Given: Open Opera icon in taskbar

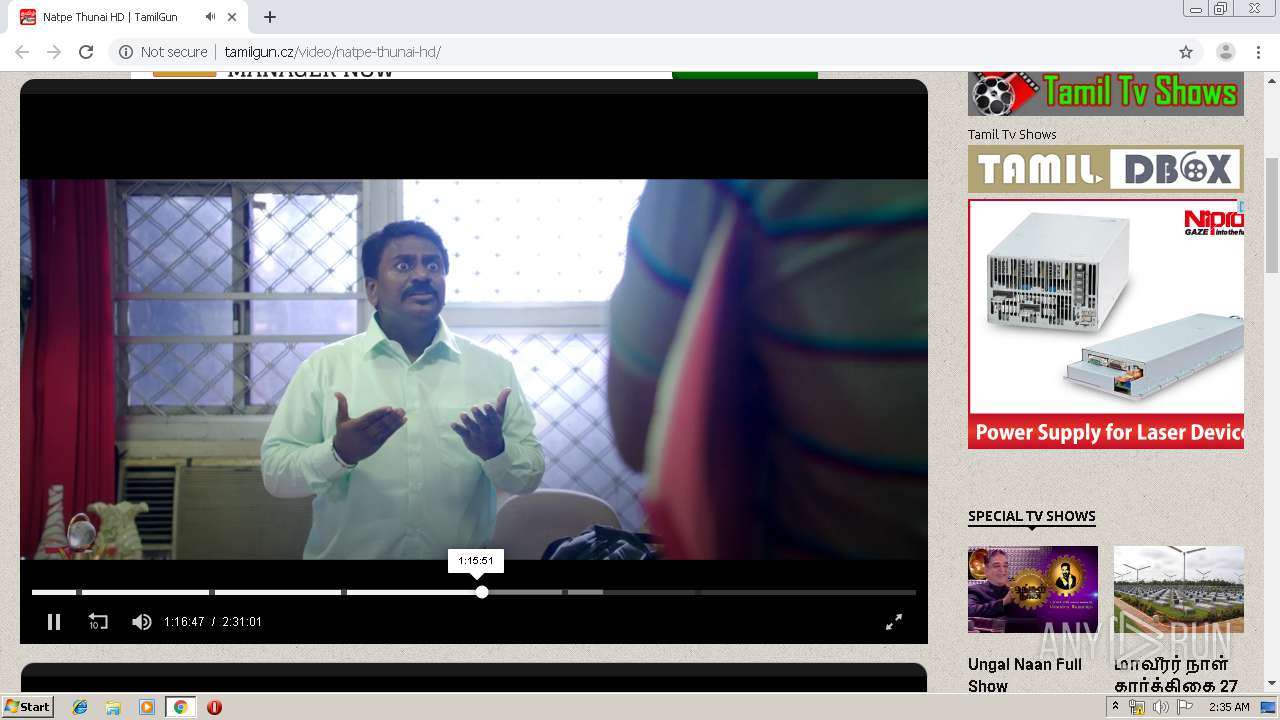Looking at the screenshot, I should [x=214, y=707].
